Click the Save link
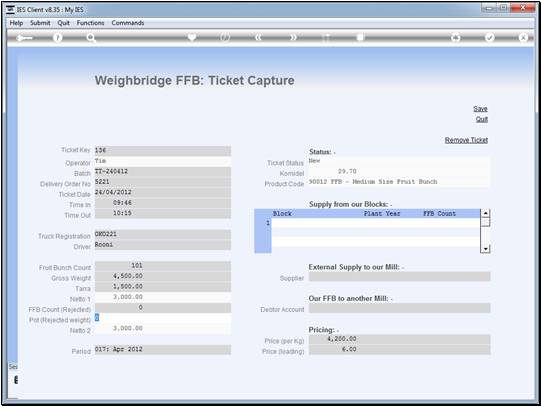The height and width of the screenshot is (406, 541). tap(480, 109)
